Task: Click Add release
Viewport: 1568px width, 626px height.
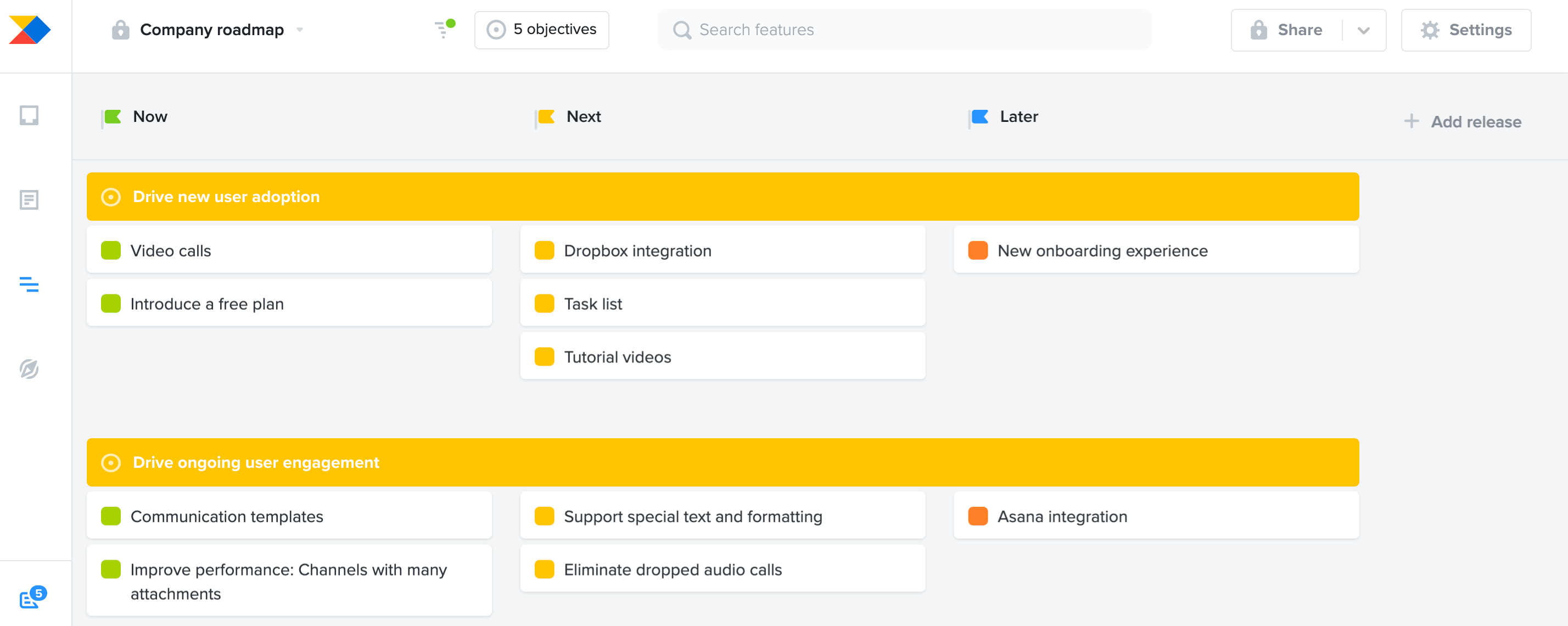Action: [1462, 122]
